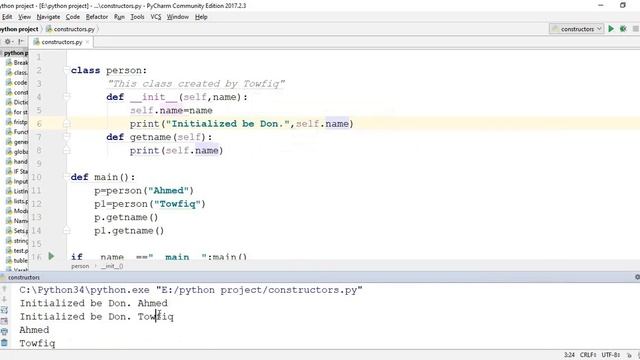This screenshot has height=360, width=640.
Task: Open the Sets.p file in project tree
Action: (17, 231)
